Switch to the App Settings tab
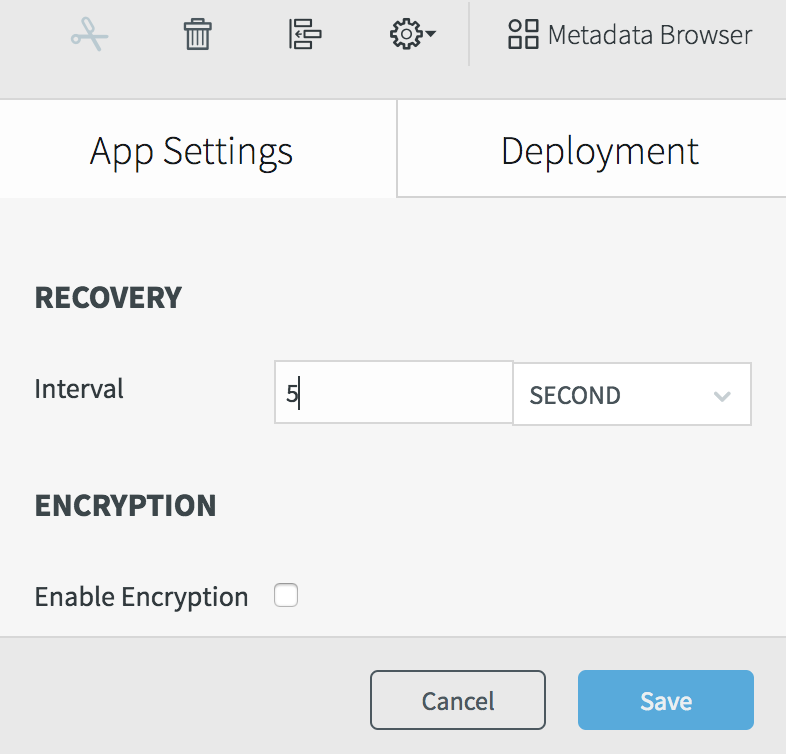 [191, 151]
